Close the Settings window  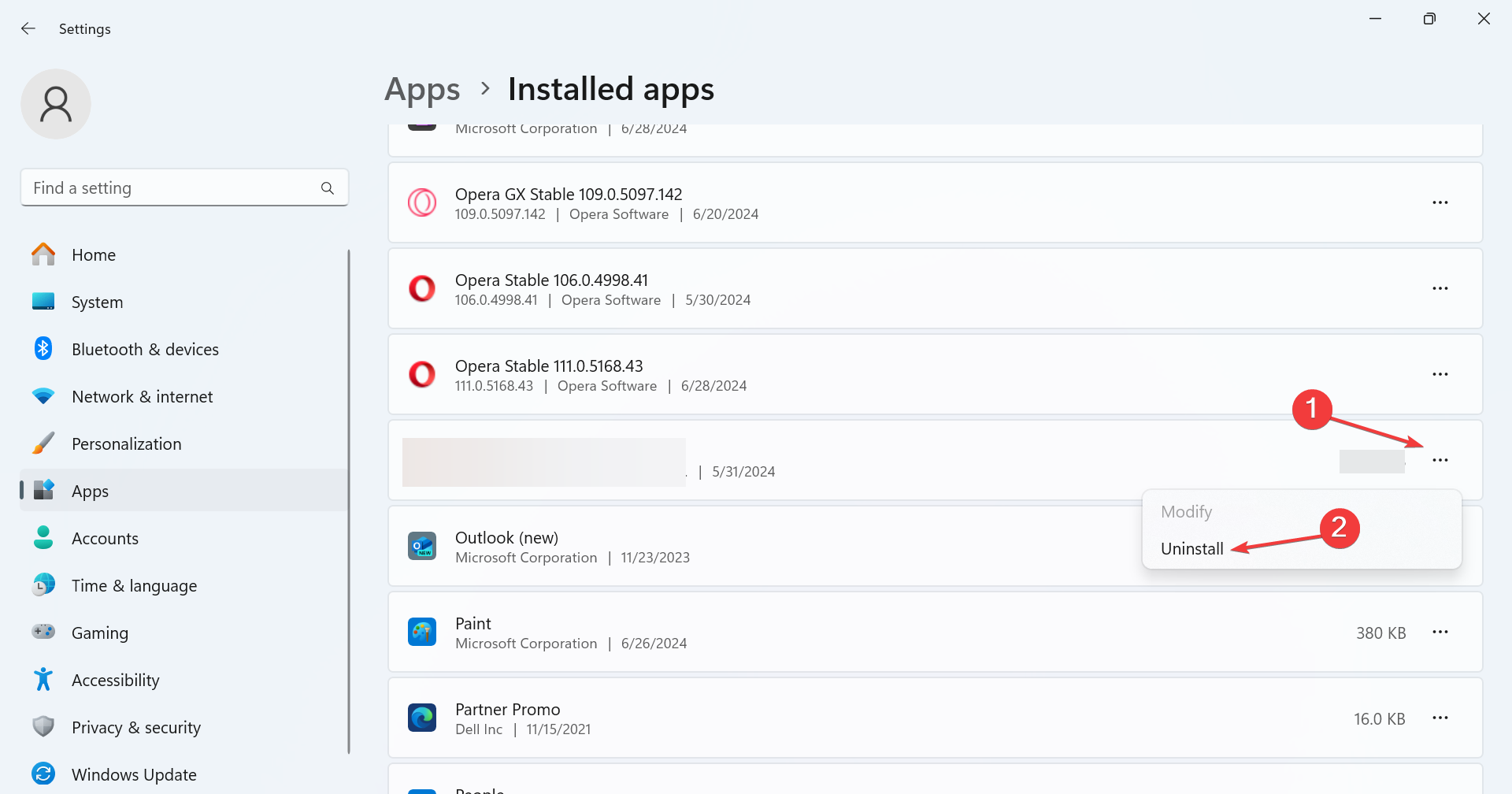[1484, 18]
